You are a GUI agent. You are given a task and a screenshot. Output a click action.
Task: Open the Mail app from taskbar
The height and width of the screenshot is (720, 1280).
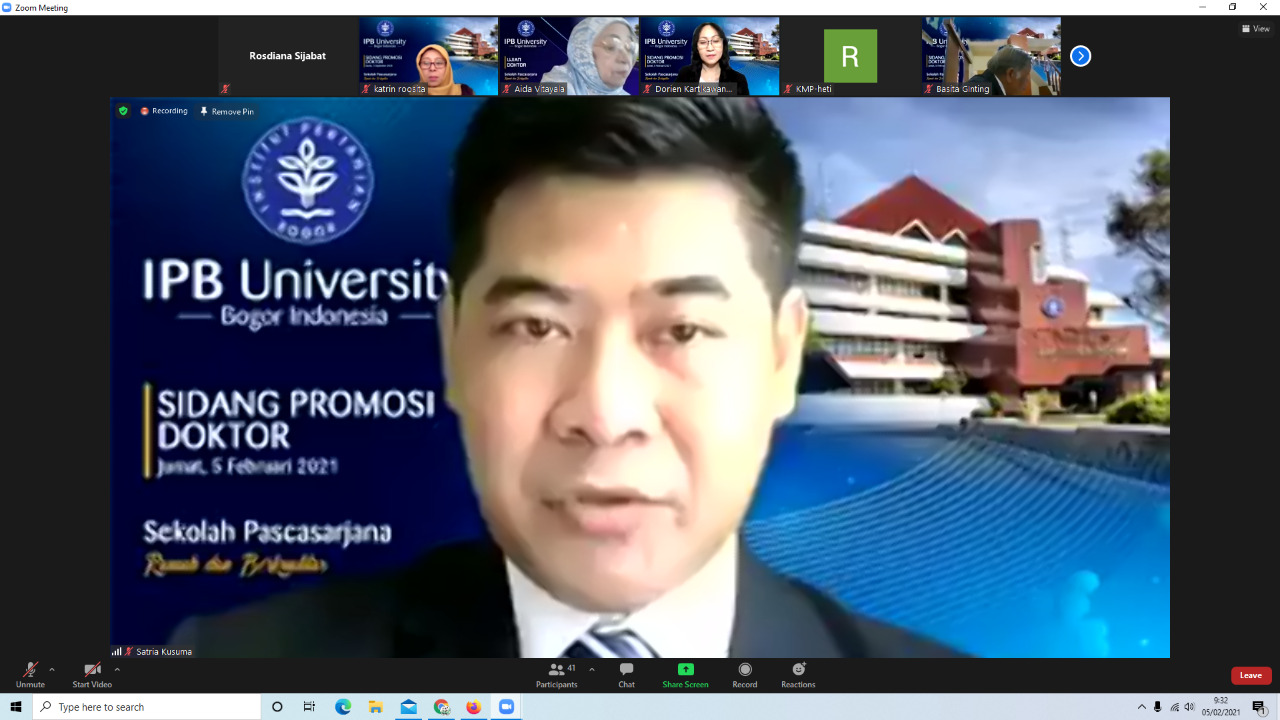[408, 707]
